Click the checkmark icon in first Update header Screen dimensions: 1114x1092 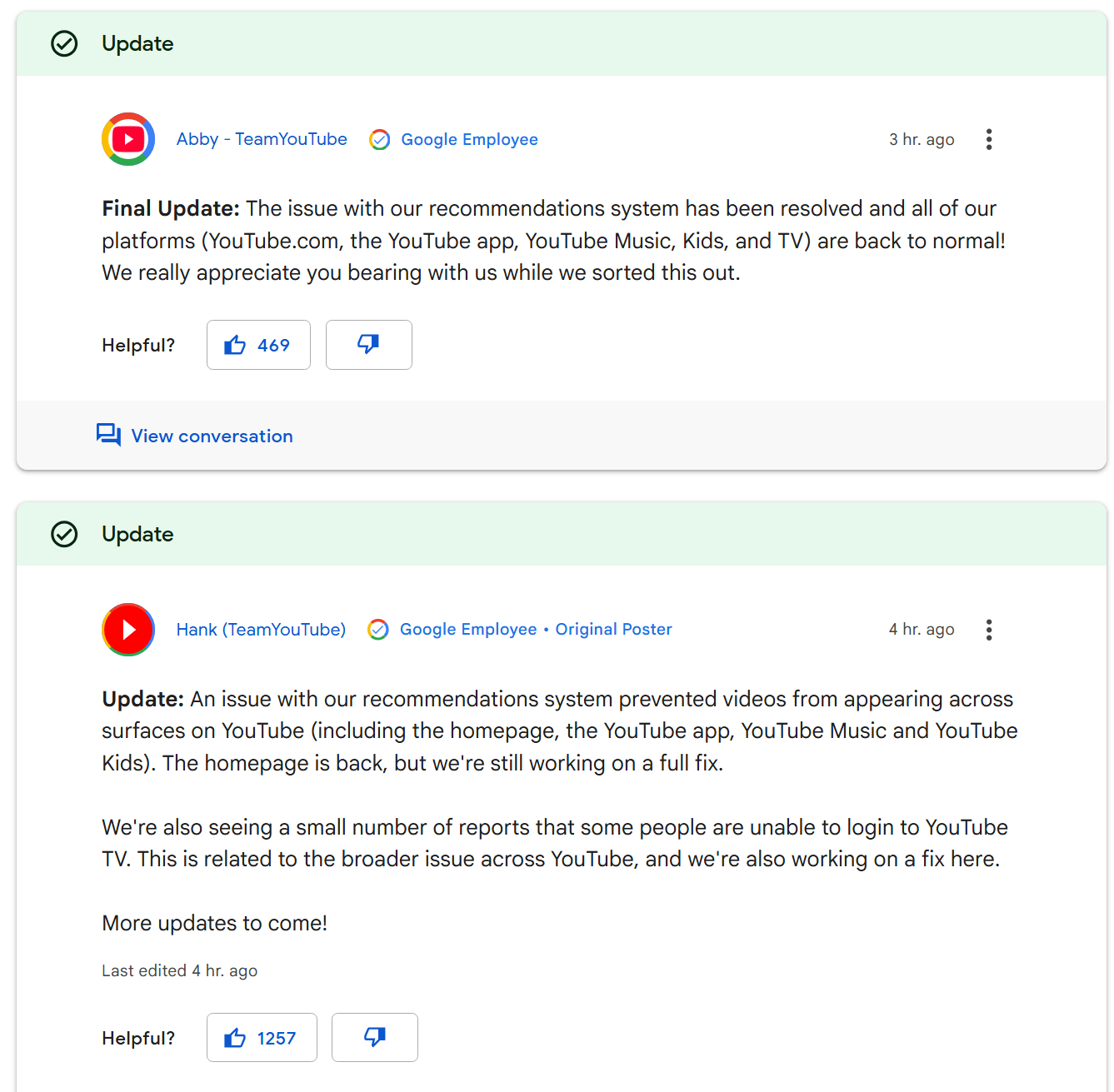64,43
